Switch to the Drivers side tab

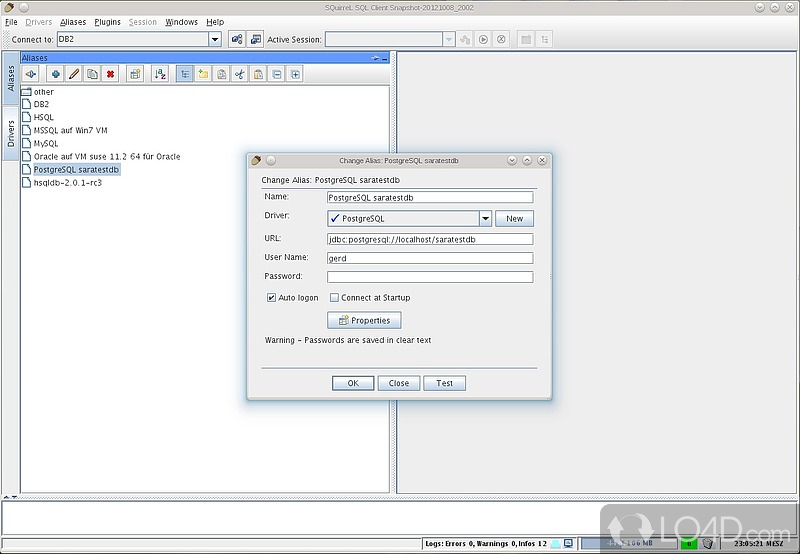[11, 134]
